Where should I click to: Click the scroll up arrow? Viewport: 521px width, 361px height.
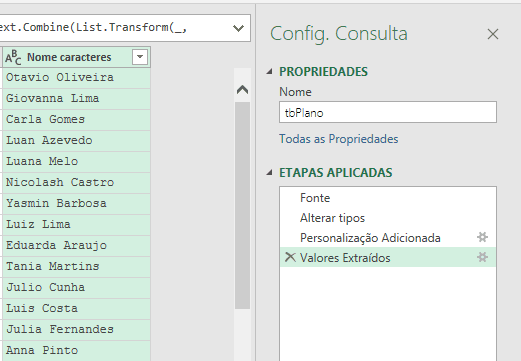[242, 90]
